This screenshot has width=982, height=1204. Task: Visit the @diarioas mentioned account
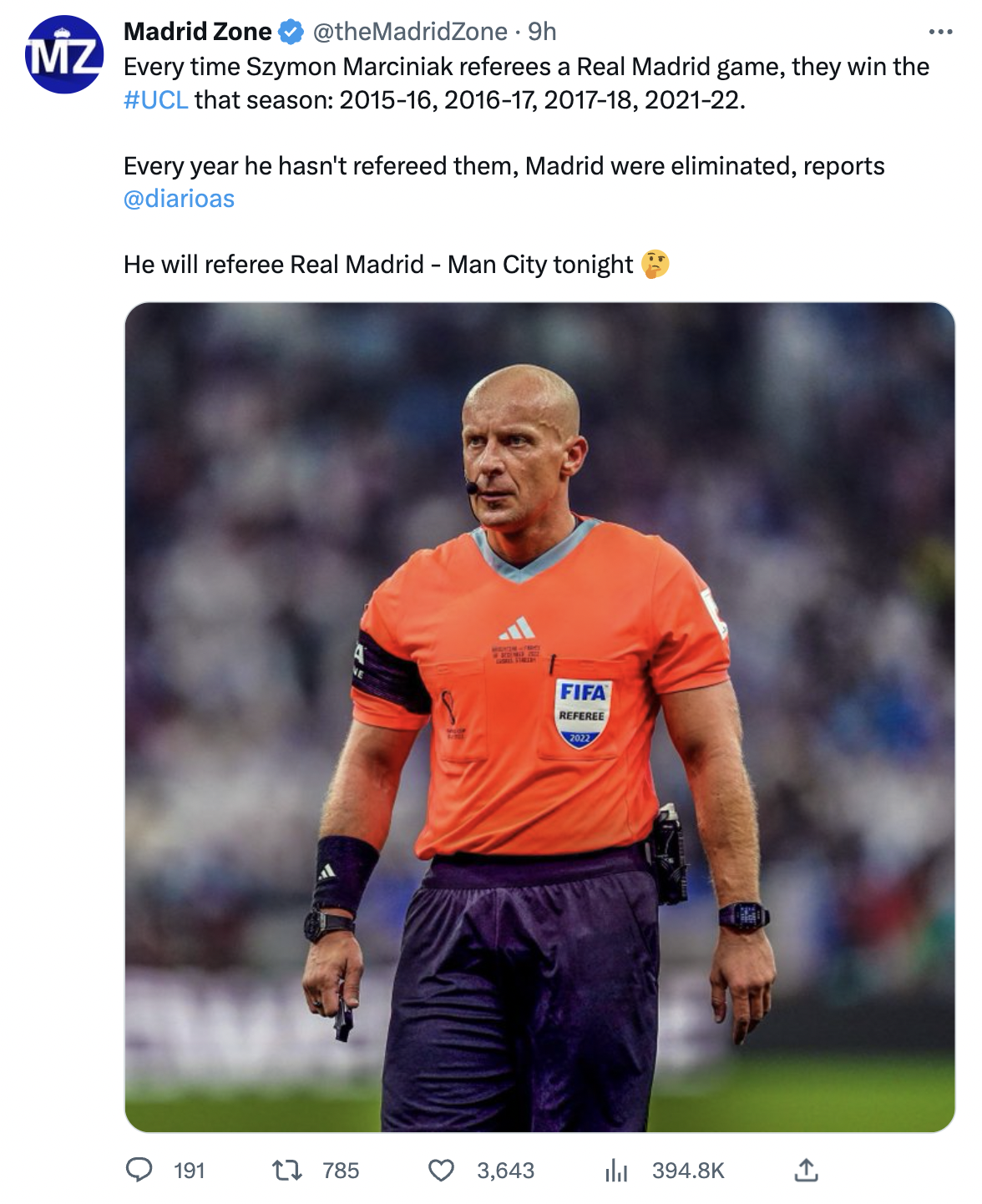tap(179, 199)
